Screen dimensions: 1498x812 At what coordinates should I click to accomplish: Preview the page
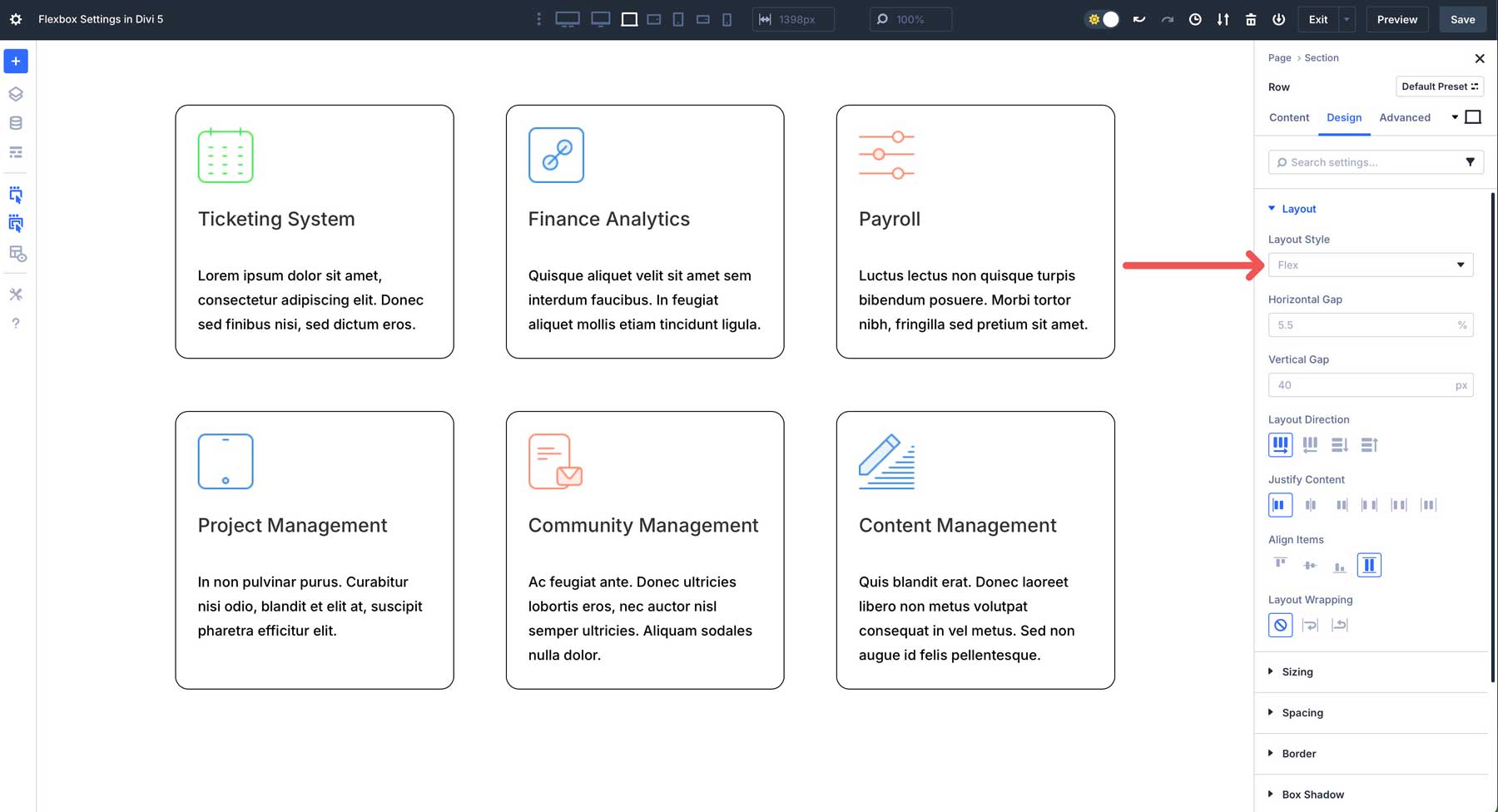click(1396, 18)
